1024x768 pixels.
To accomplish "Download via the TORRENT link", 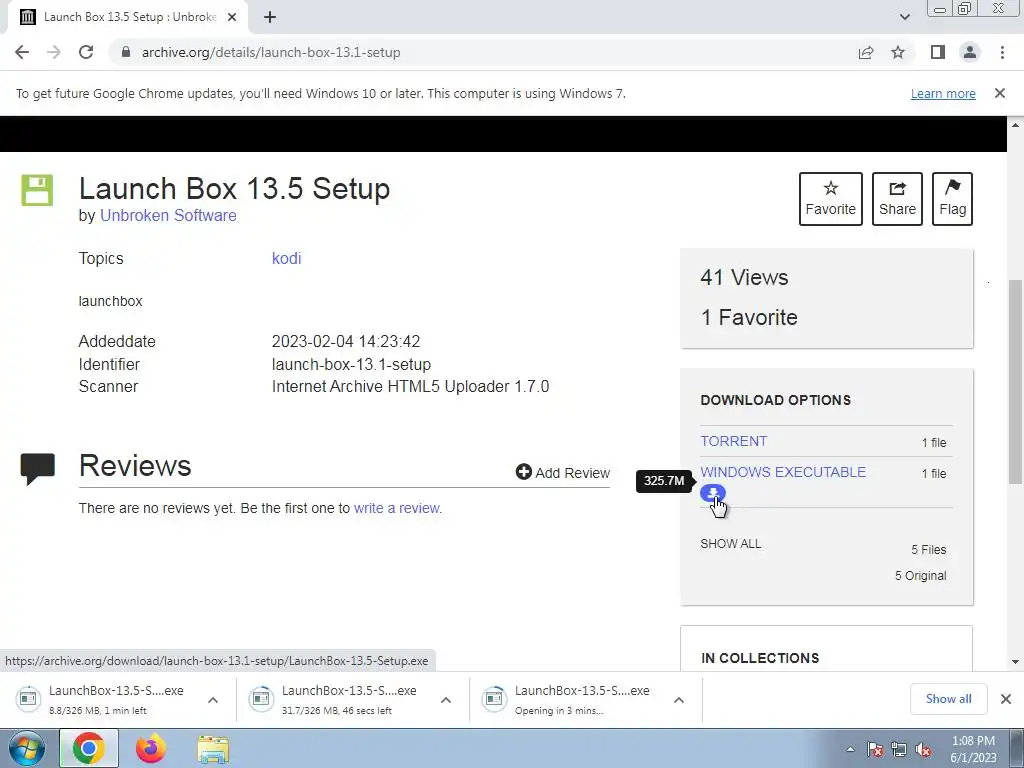I will (733, 441).
